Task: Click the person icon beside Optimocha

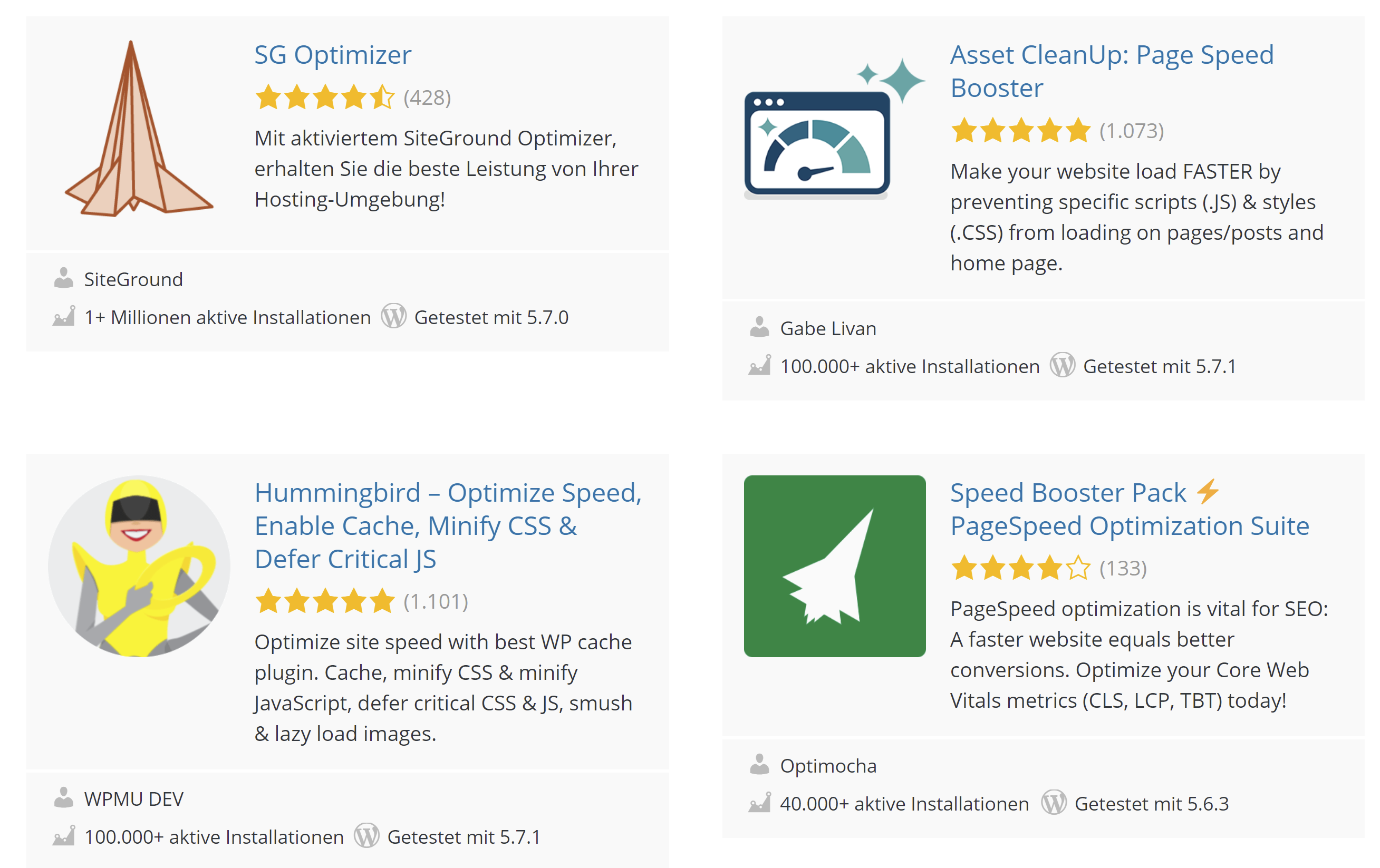Action: click(760, 765)
